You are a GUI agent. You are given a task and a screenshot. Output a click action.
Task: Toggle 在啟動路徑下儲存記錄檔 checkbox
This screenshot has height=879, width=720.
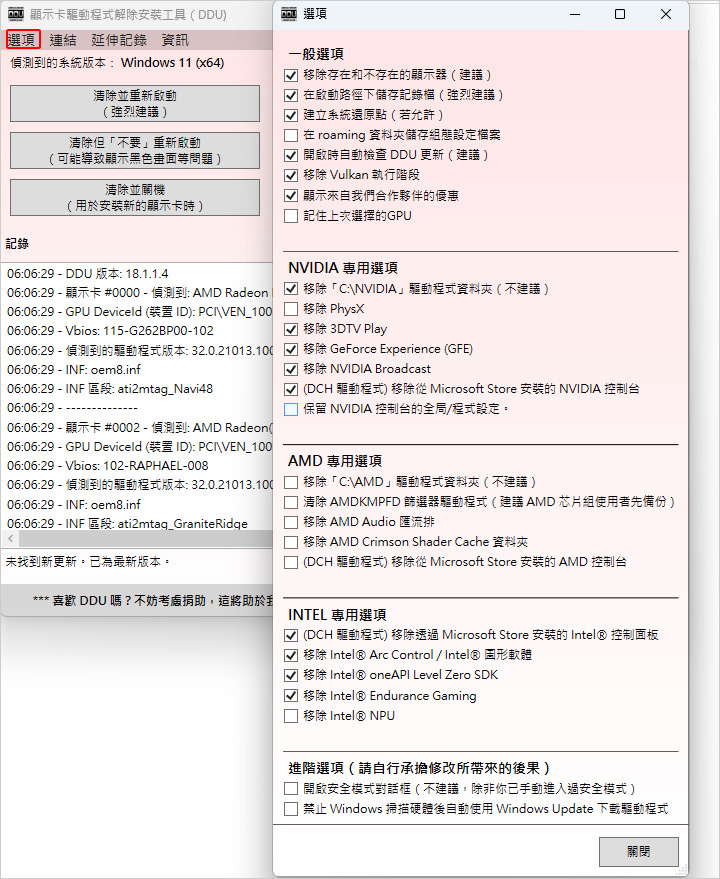pos(290,95)
